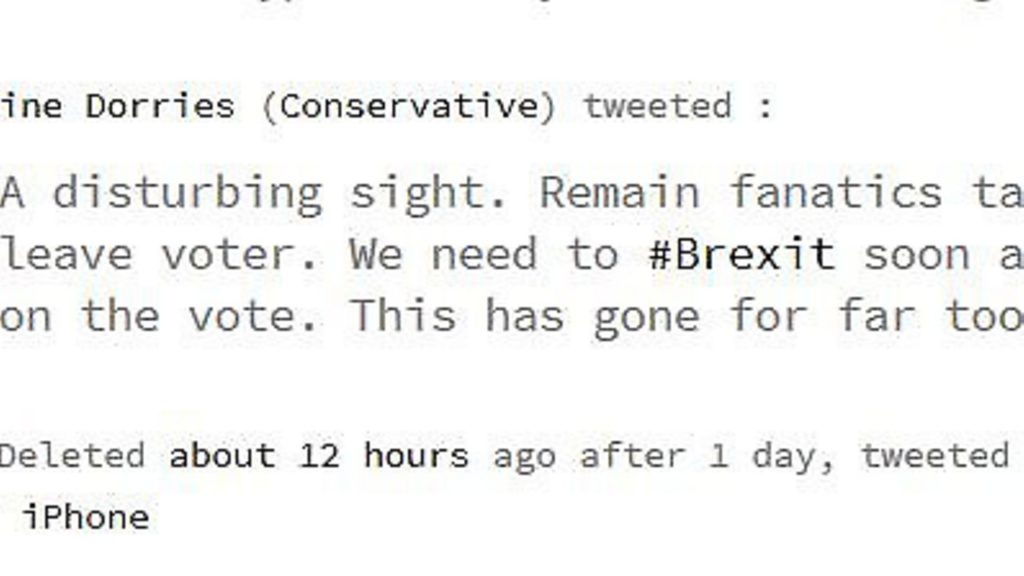Click the word 'has' in the tweet
Viewport: 1024px width, 576px height.
click(524, 317)
